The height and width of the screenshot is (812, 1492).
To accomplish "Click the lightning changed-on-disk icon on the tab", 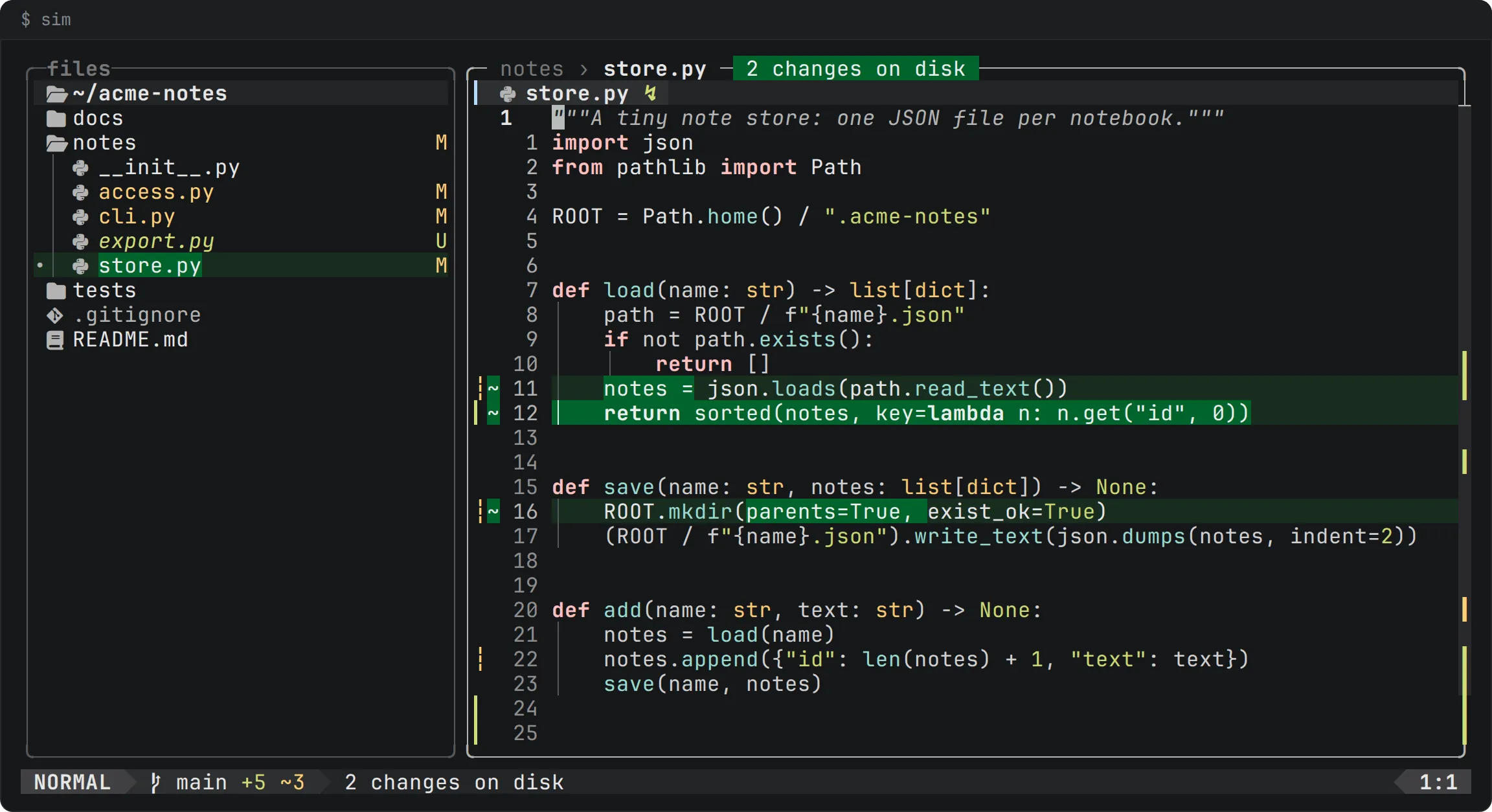I will coord(651,94).
